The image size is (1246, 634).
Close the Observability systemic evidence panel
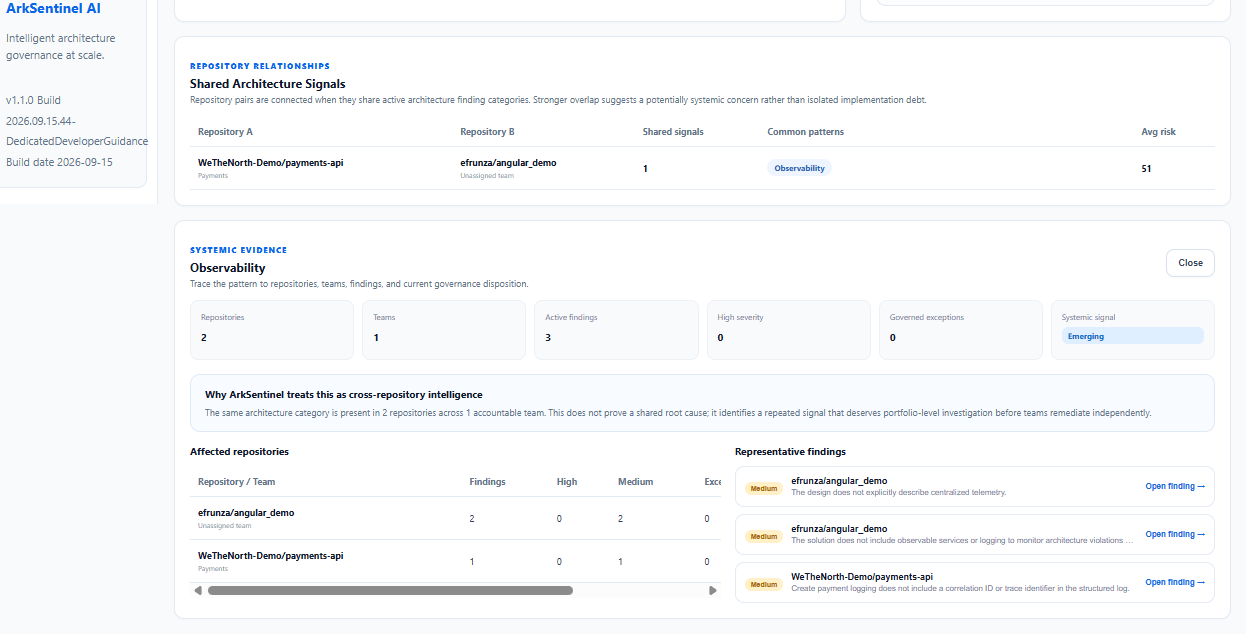pyautogui.click(x=1190, y=263)
